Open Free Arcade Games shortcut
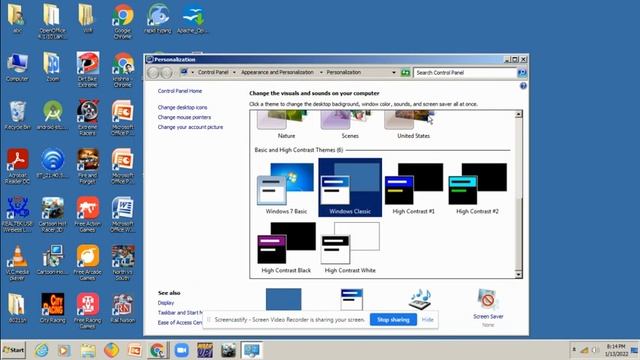Image resolution: width=640 pixels, height=360 pixels. [x=87, y=262]
